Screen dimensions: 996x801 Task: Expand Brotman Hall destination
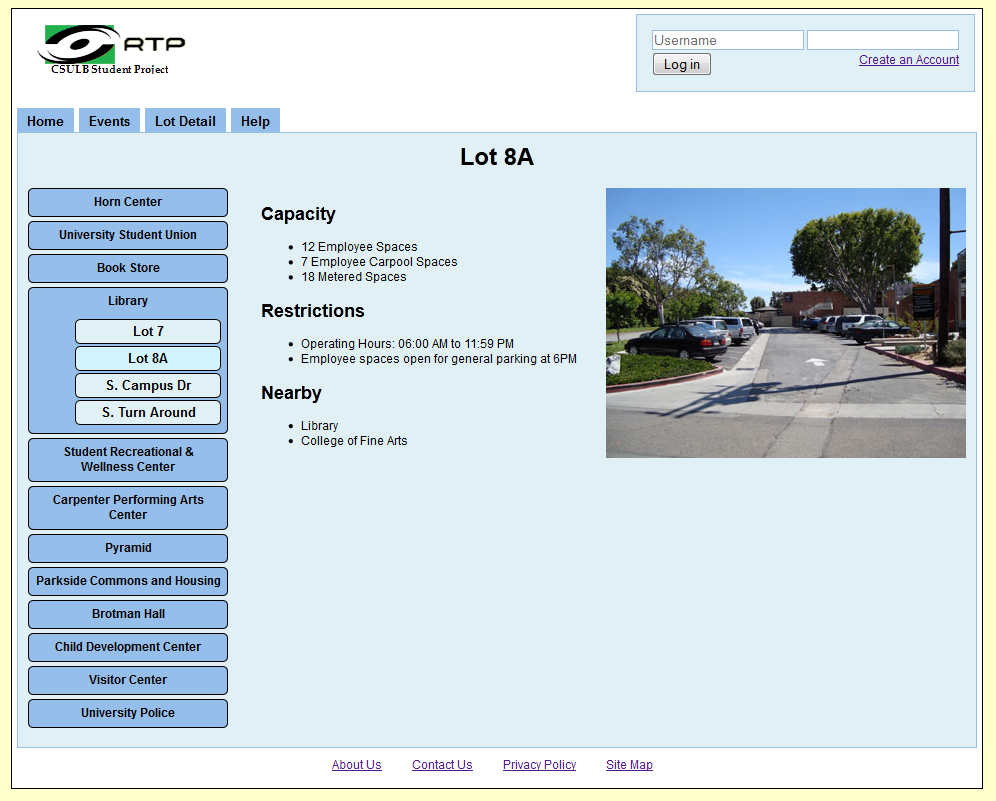[128, 614]
